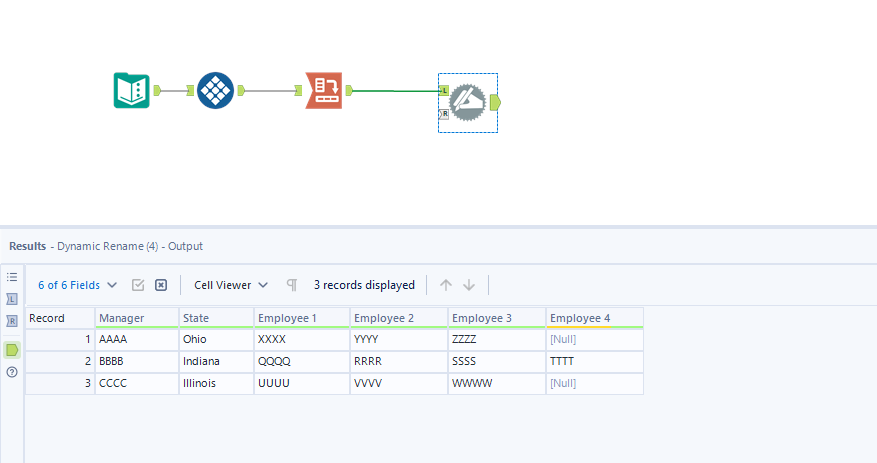Select the orange Cross Tab tool

(x=323, y=90)
